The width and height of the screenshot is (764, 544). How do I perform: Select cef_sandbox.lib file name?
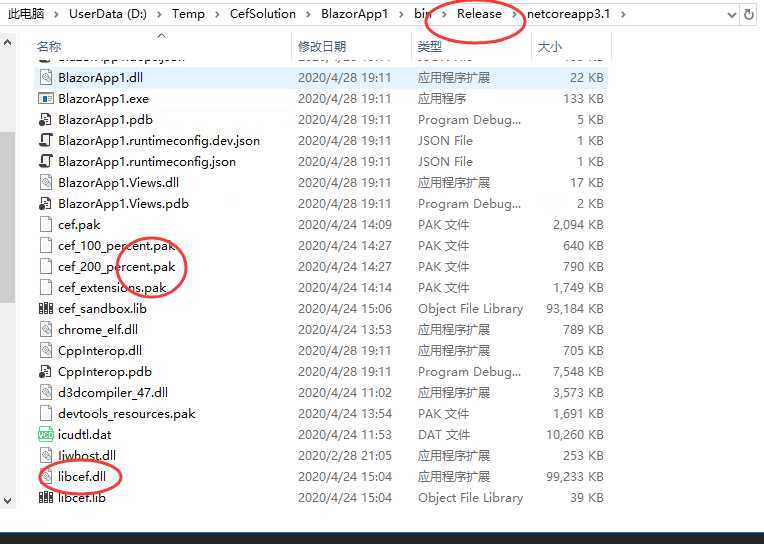click(x=102, y=309)
